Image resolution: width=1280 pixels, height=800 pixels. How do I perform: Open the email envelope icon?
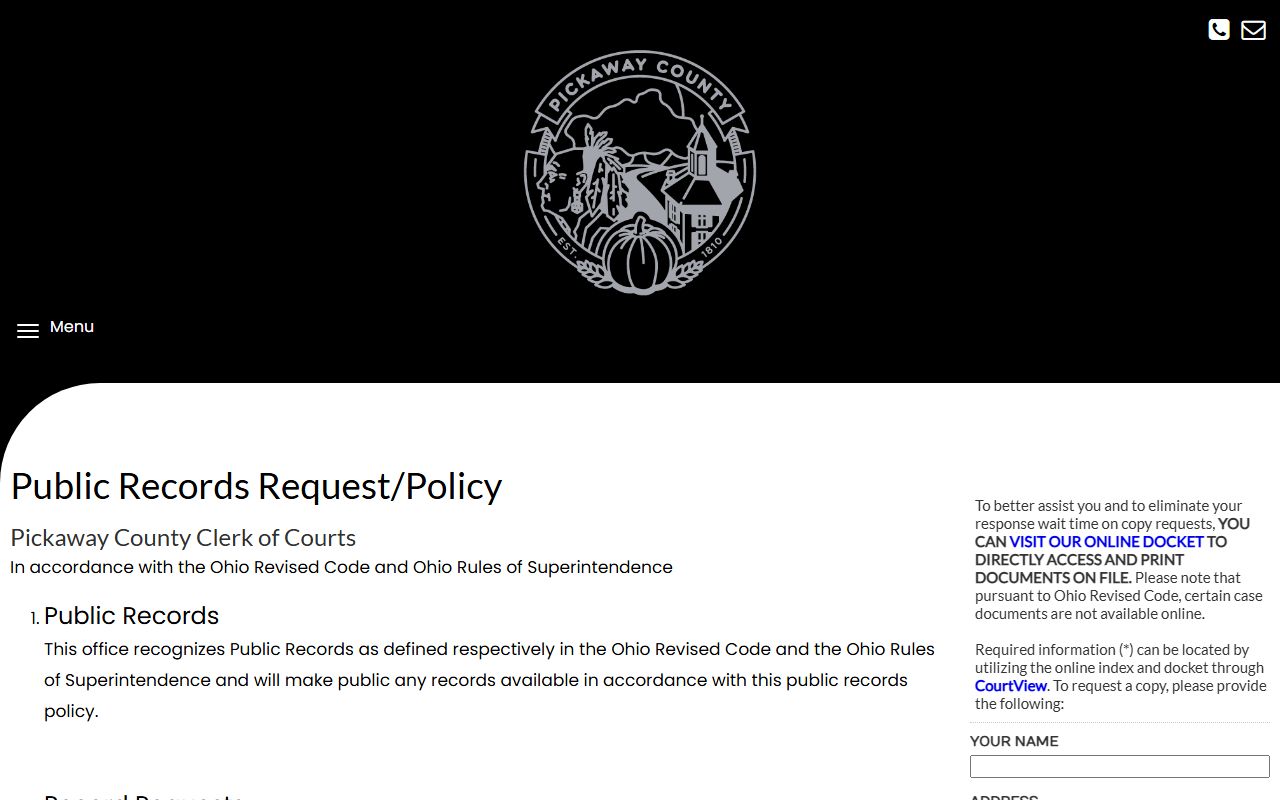(1253, 30)
